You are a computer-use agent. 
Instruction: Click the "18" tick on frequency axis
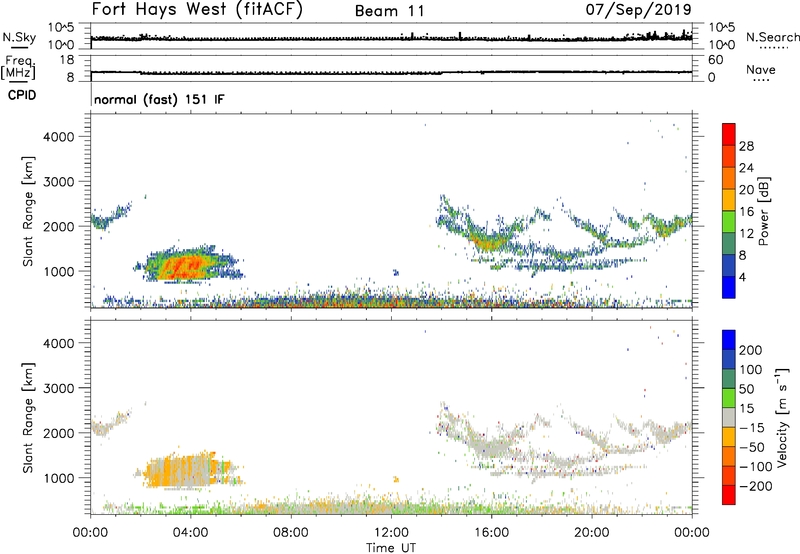click(x=67, y=60)
